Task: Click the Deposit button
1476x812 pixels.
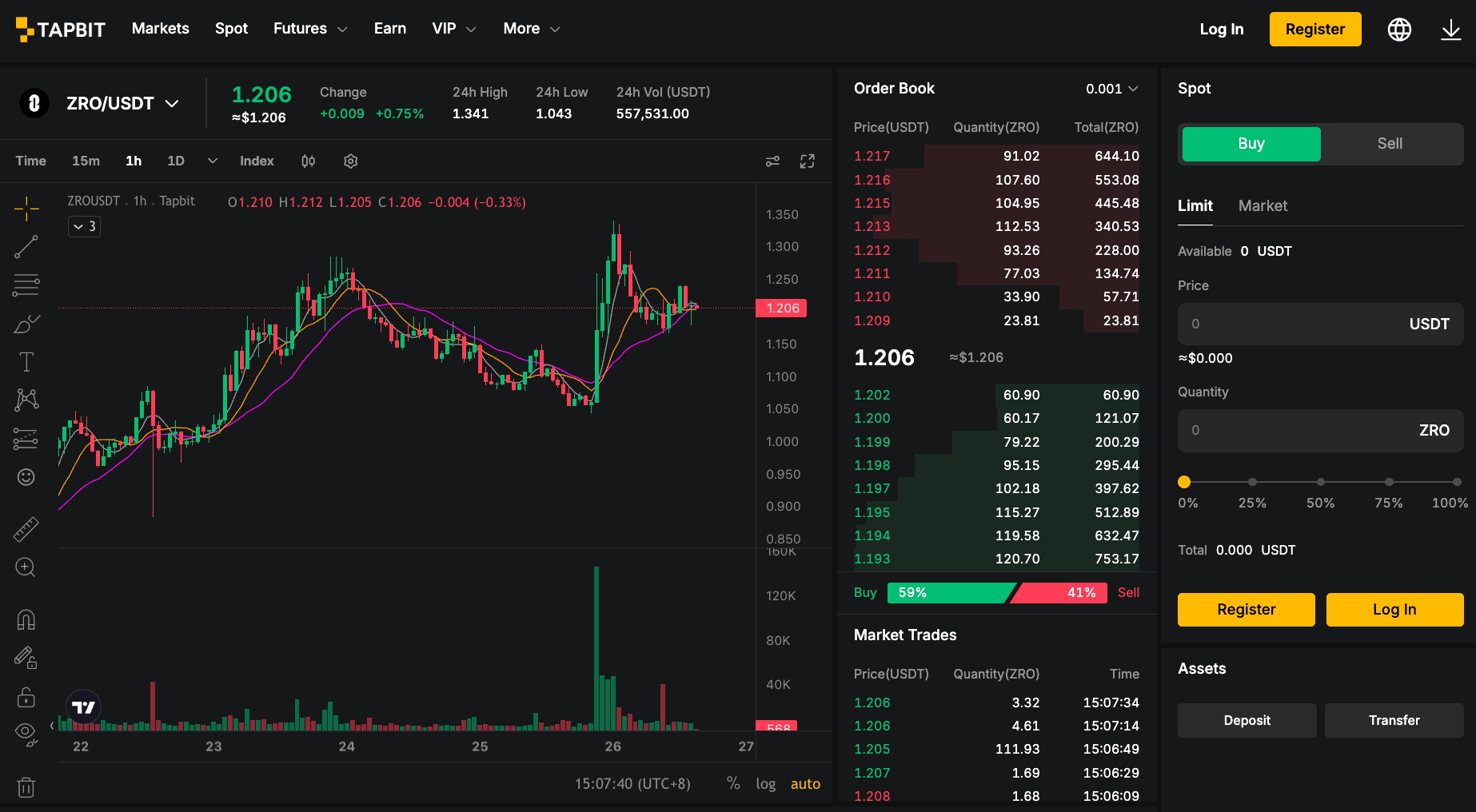Action: [x=1247, y=721]
